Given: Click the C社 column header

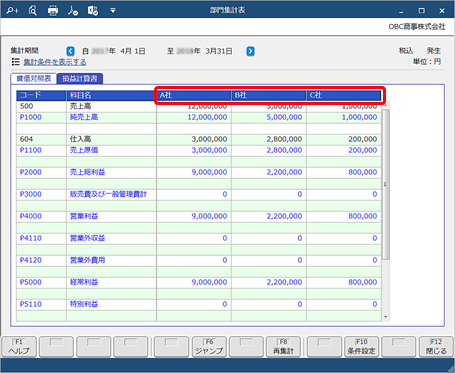Looking at the screenshot, I should (x=344, y=95).
